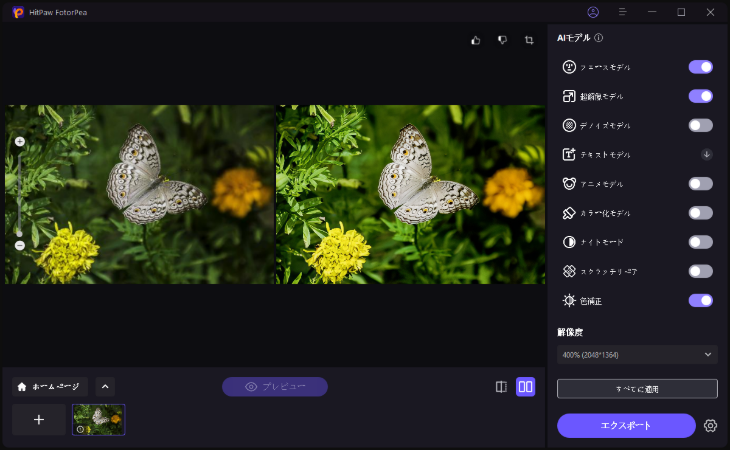The height and width of the screenshot is (450, 730).
Task: Open the 解像度 resolution dropdown
Action: [x=637, y=355]
